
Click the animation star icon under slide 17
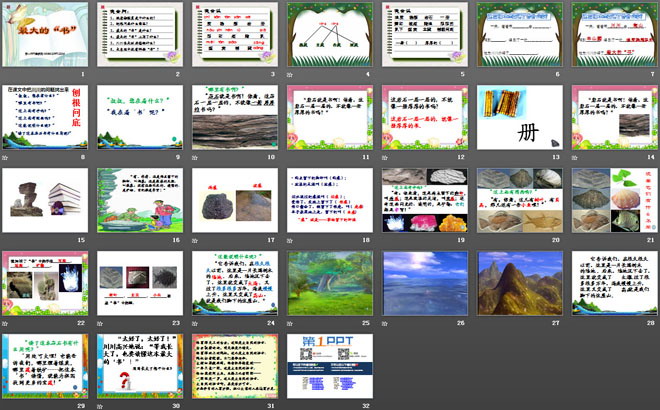195,240
